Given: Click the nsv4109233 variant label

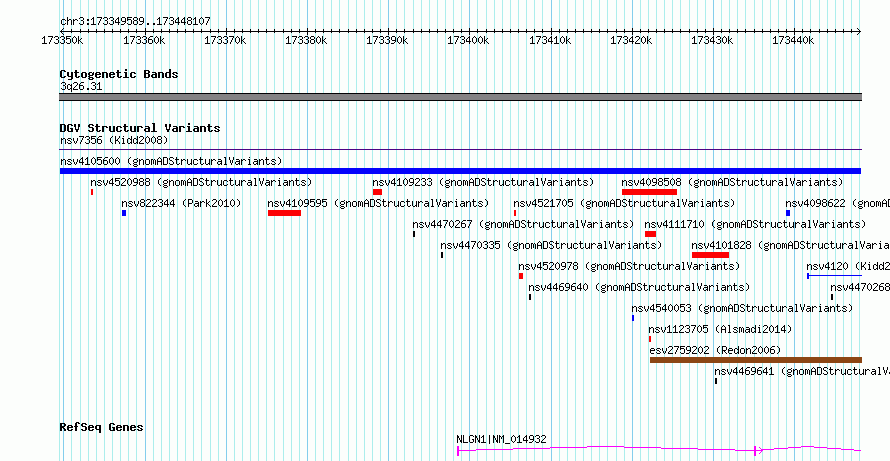Looking at the screenshot, I should [x=483, y=182].
